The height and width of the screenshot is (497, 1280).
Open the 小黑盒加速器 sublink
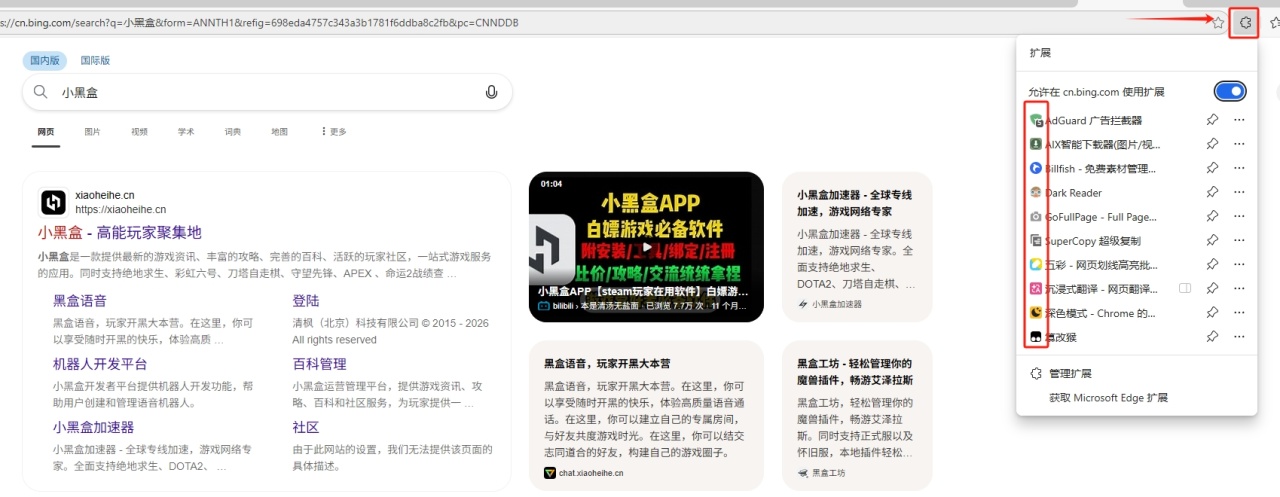tap(93, 427)
